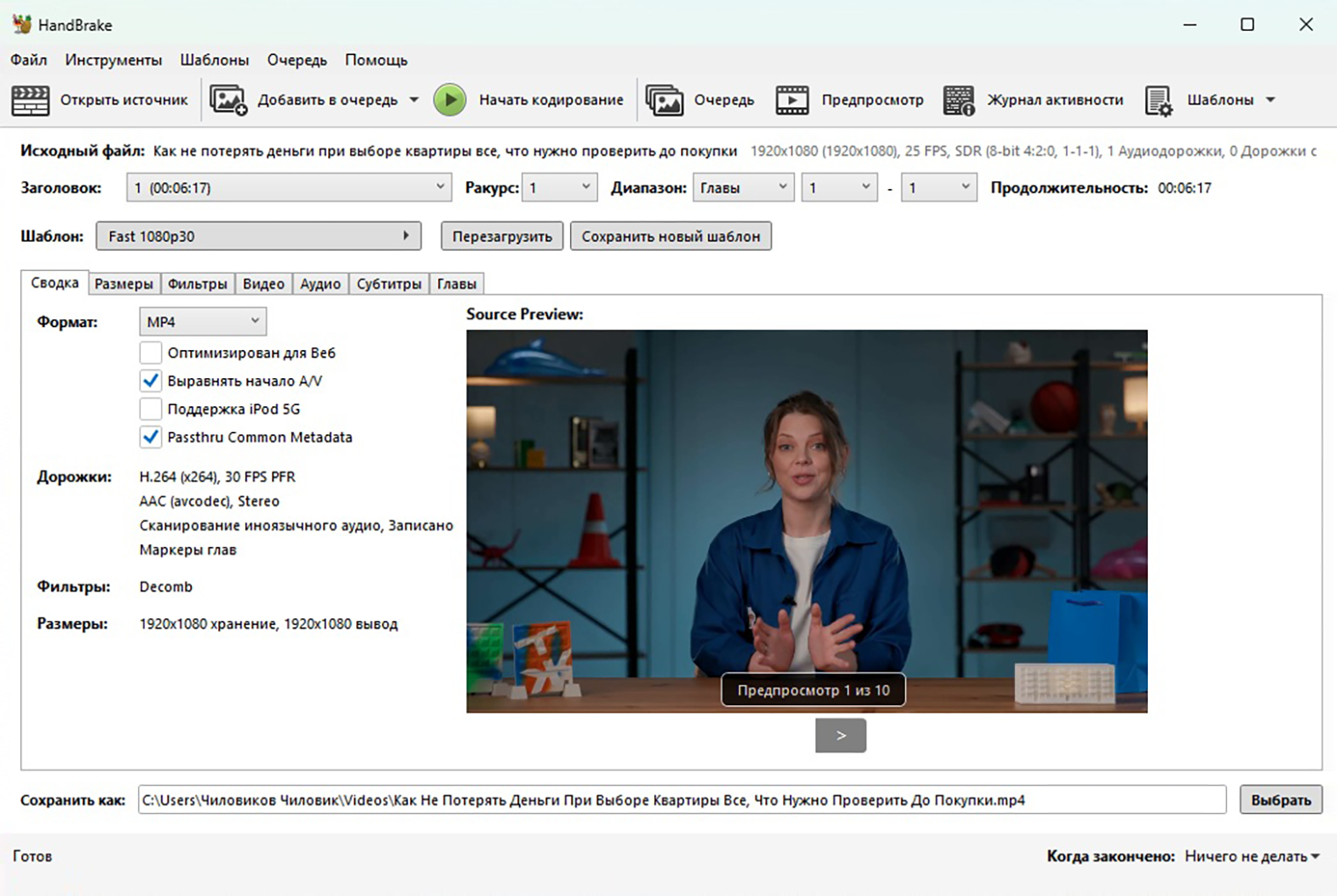The width and height of the screenshot is (1337, 896).
Task: Click the AAC (avcodec), Stereo text
Action: click(209, 501)
